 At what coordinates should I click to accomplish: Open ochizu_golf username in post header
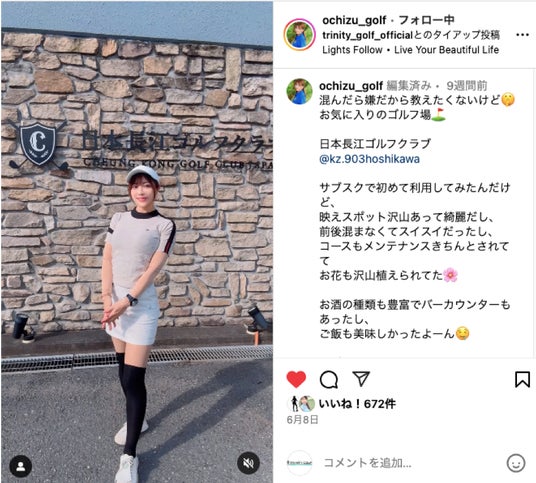tap(354, 21)
